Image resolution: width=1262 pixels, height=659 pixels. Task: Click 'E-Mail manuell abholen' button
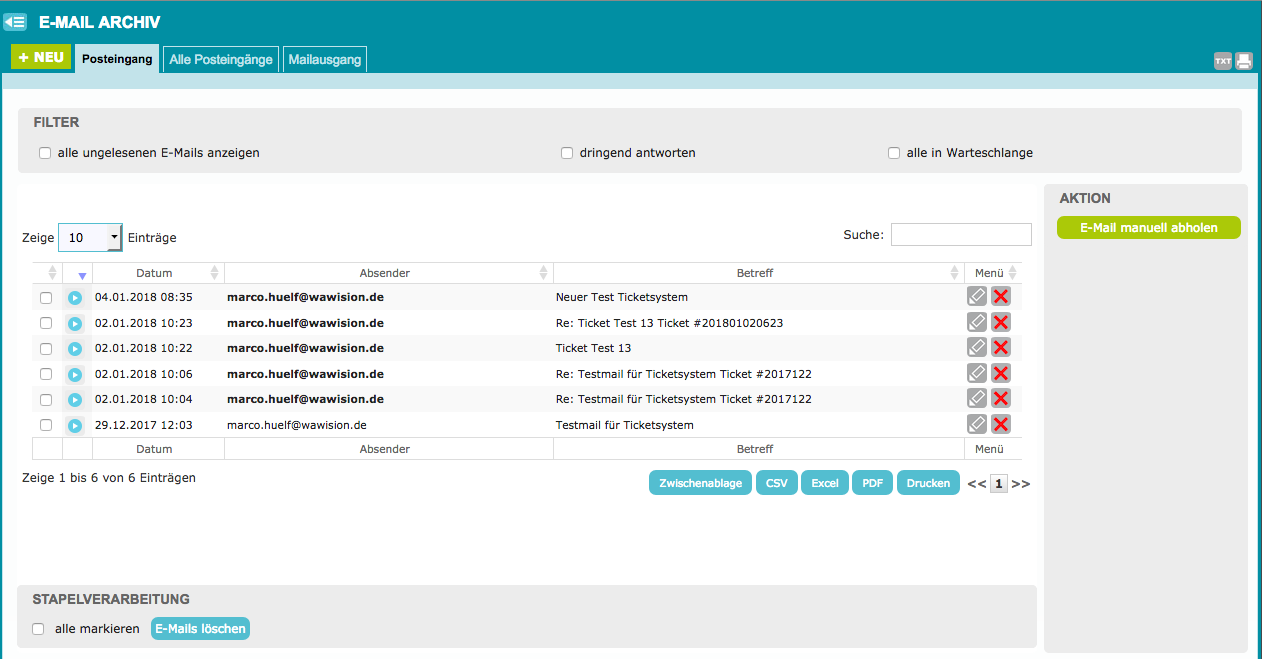click(1148, 228)
